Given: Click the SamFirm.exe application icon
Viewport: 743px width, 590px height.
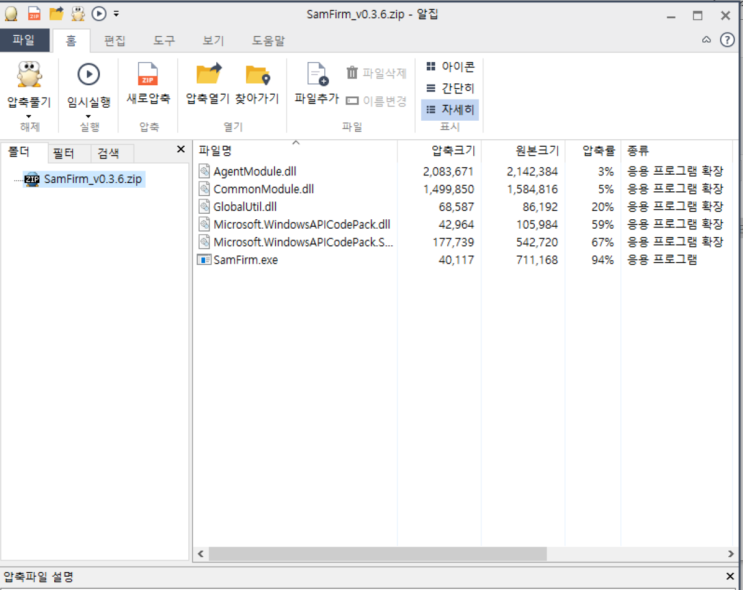Looking at the screenshot, I should point(204,260).
